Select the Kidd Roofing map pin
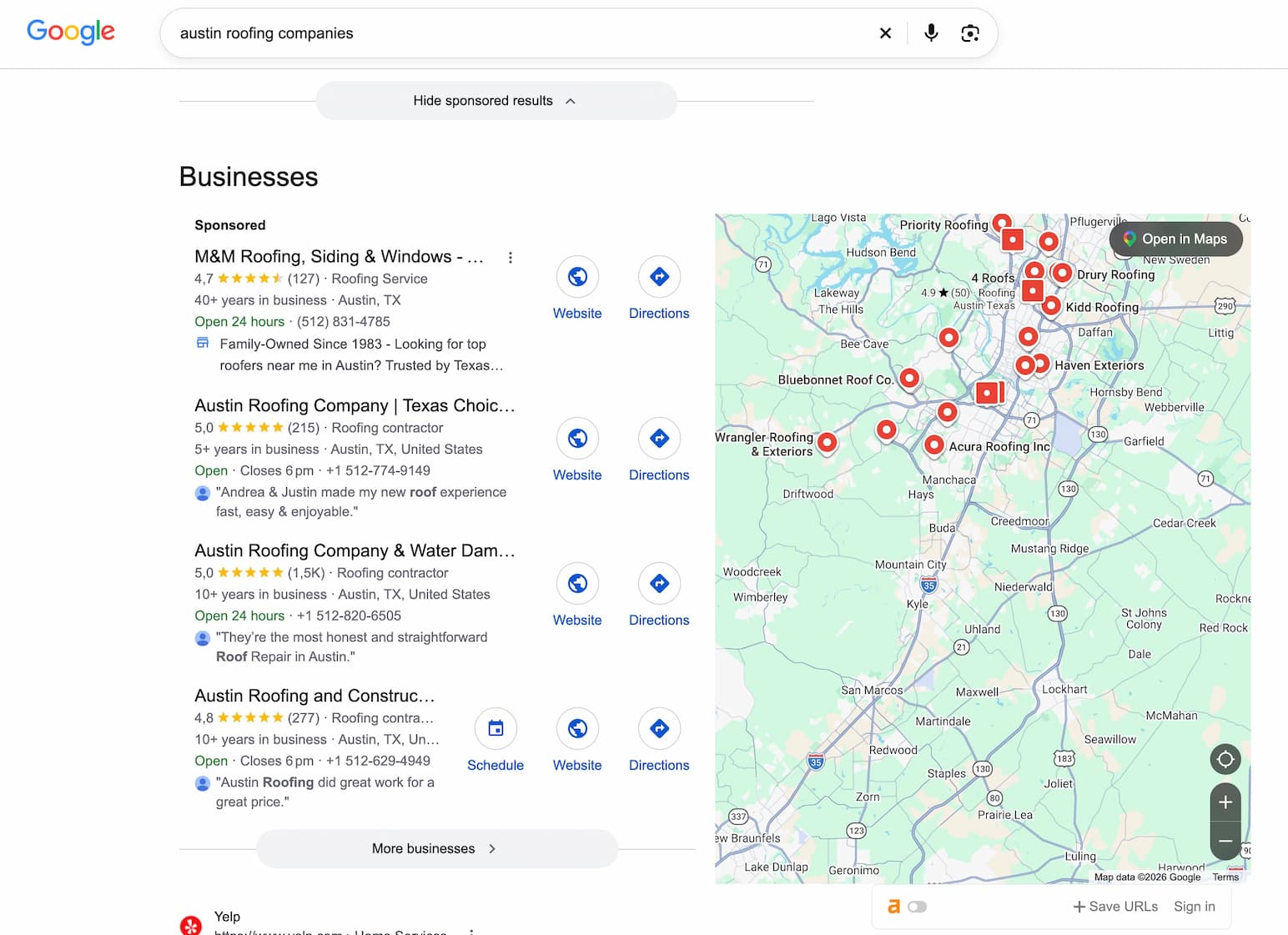The height and width of the screenshot is (935, 1288). [1051, 306]
